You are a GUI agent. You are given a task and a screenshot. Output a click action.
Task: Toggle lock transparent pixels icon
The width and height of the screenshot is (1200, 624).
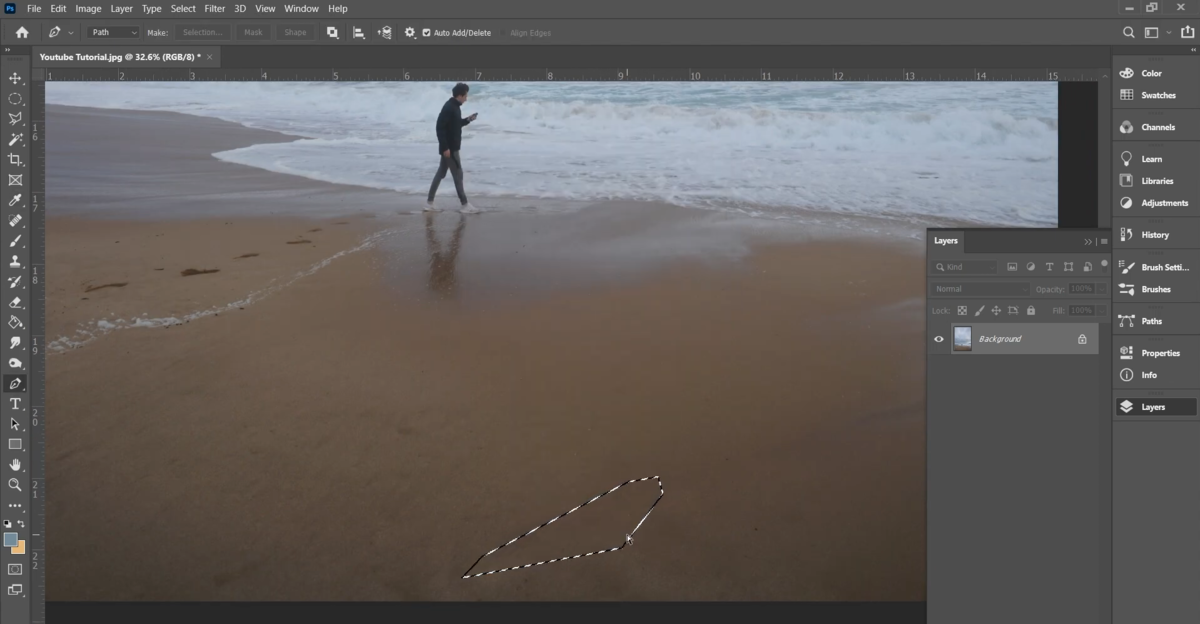(962, 311)
